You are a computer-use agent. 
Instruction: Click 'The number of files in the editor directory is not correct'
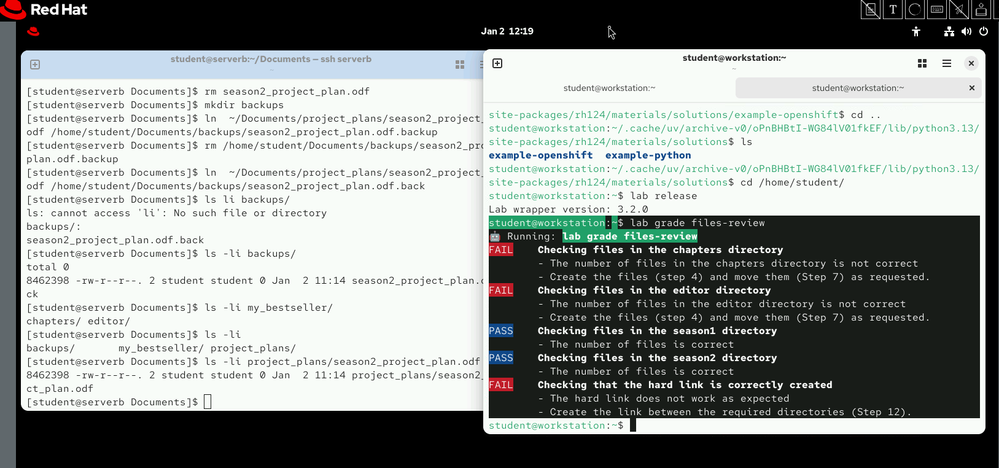[728, 304]
